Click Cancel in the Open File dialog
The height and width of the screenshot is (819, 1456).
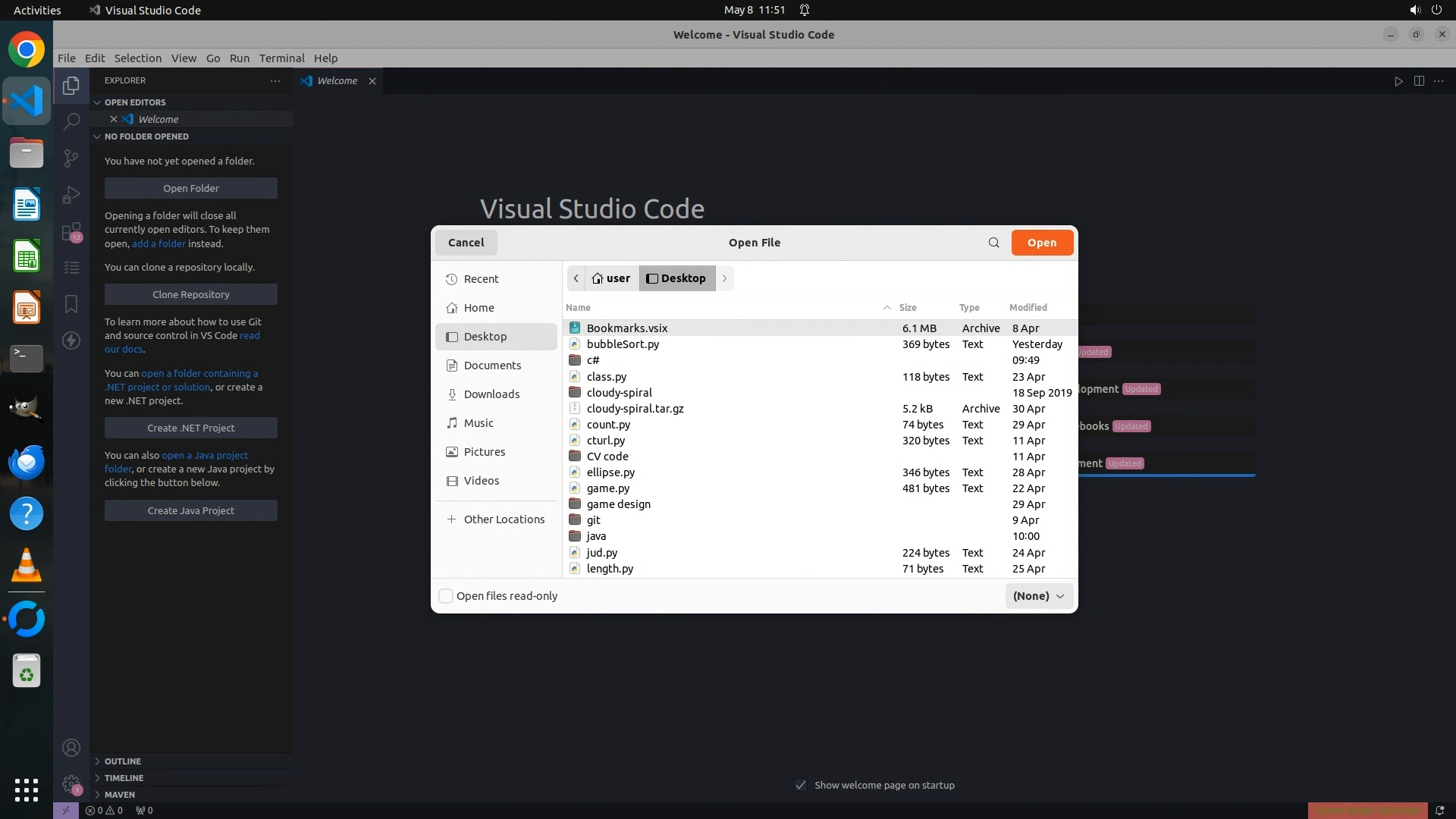point(466,243)
